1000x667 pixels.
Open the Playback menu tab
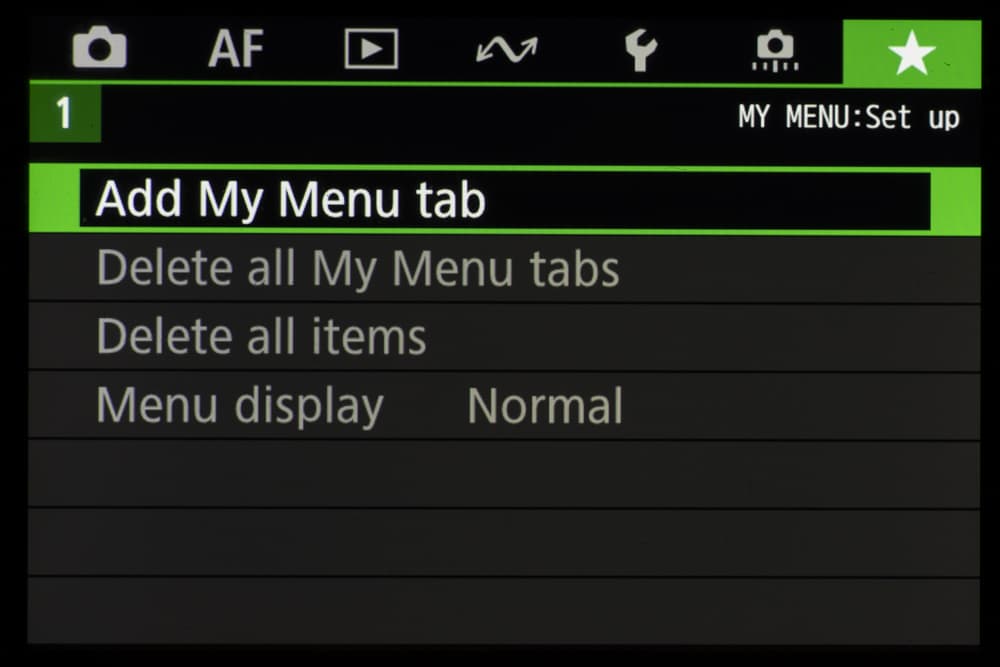[371, 48]
